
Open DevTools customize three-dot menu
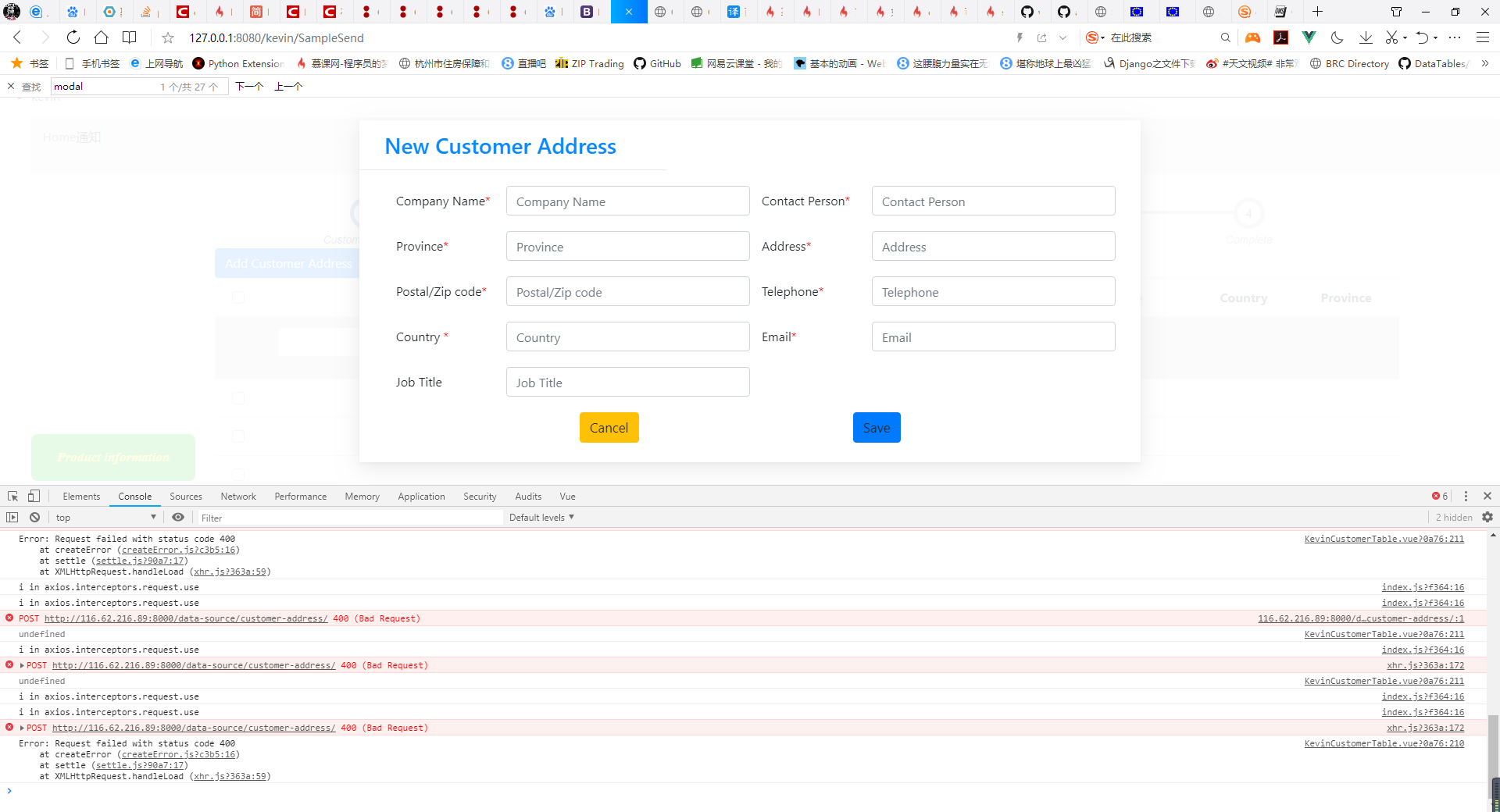click(1466, 496)
